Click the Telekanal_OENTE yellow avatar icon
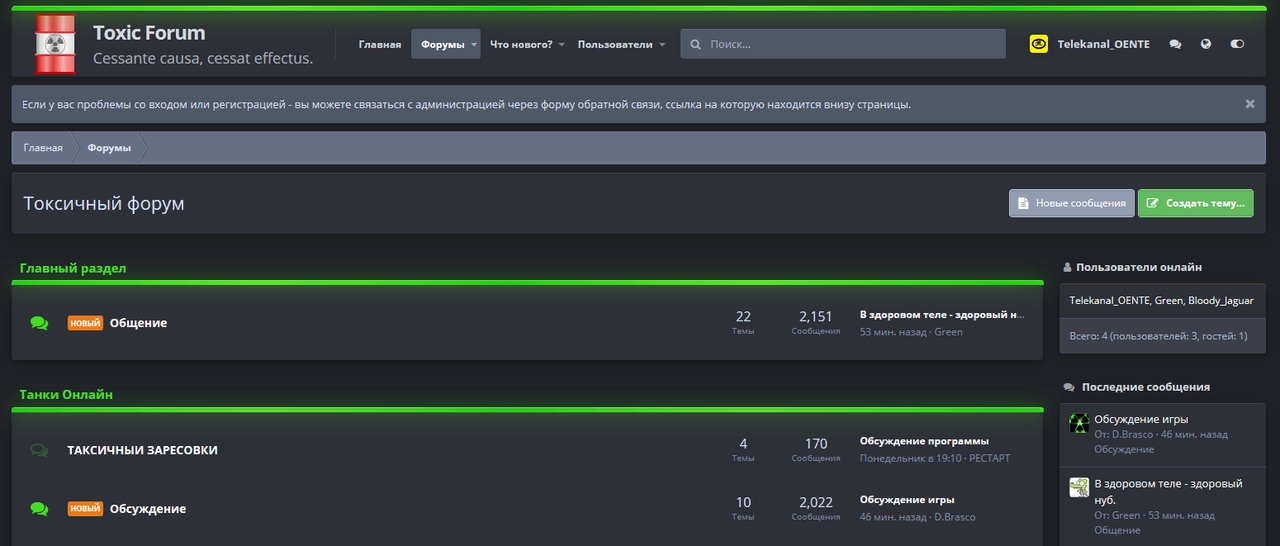The image size is (1280, 546). 1039,44
